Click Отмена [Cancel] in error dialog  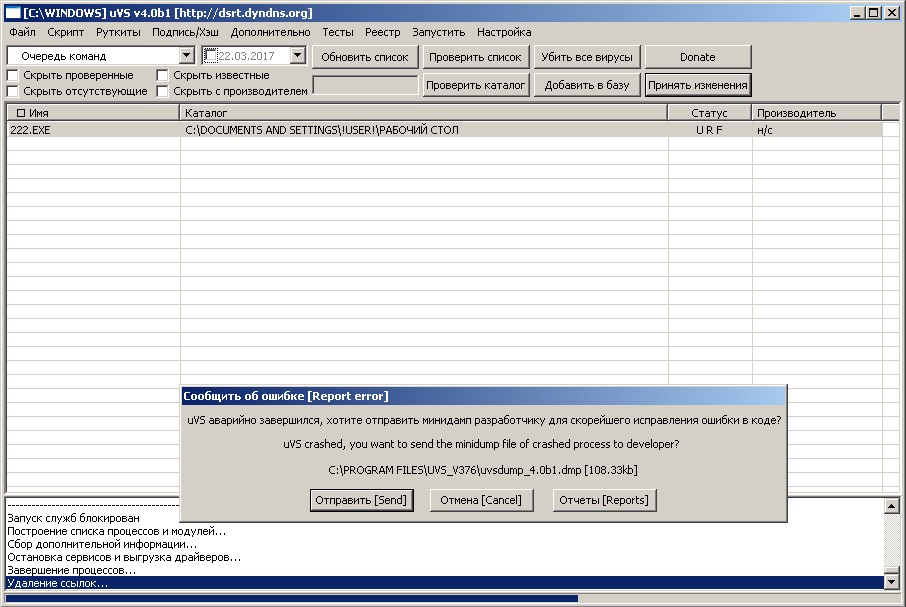(481, 500)
